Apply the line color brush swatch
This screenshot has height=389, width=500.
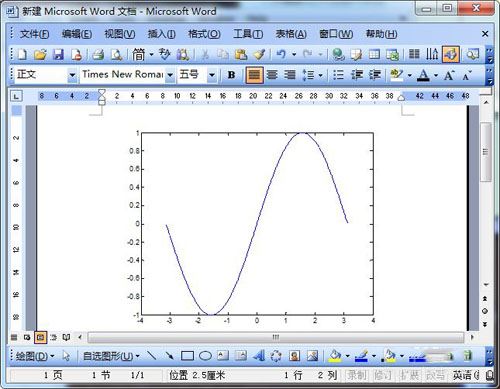pos(361,356)
